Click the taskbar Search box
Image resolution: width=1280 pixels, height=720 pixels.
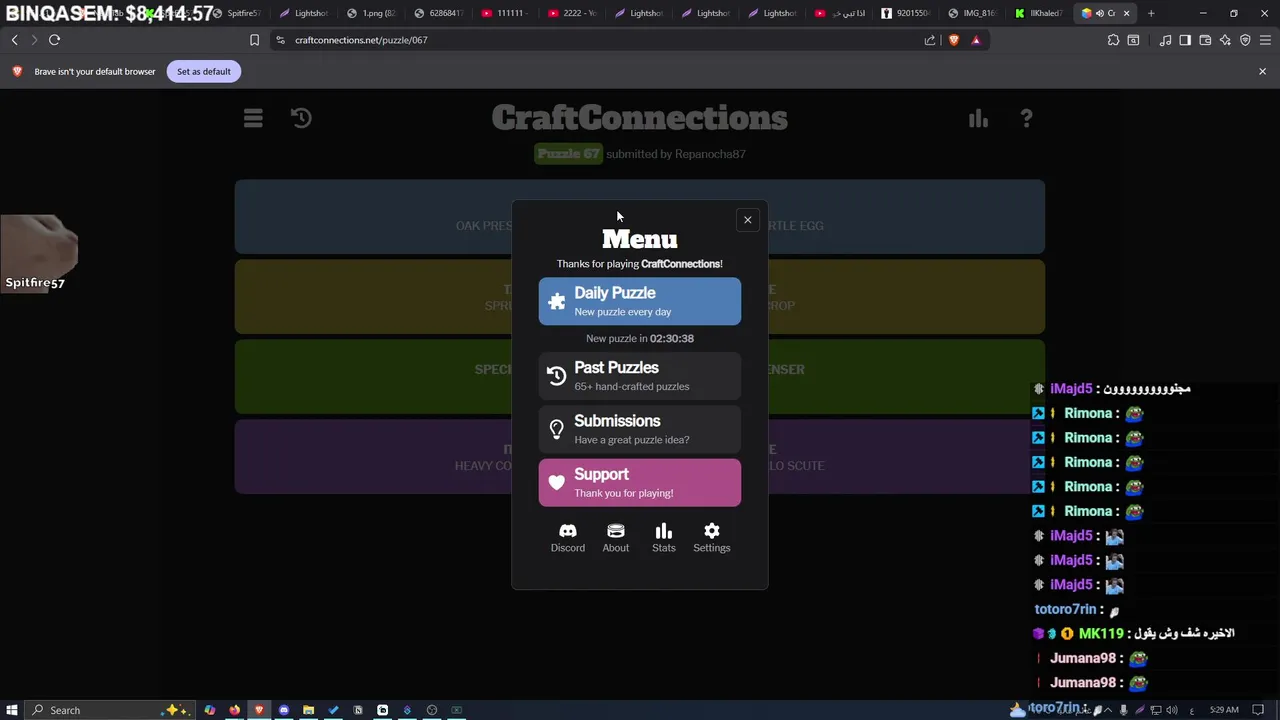(x=108, y=710)
